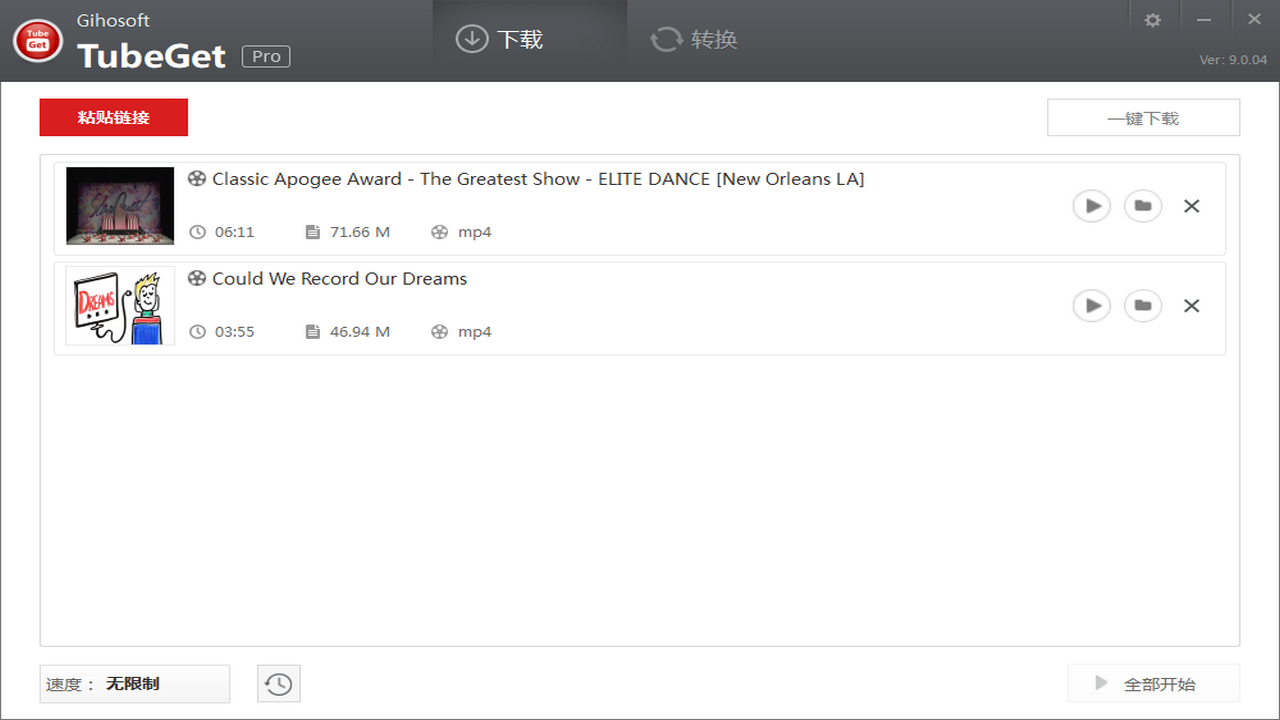Start downloading everything with 一键下载
Screen dimensions: 1280x720
1143,117
